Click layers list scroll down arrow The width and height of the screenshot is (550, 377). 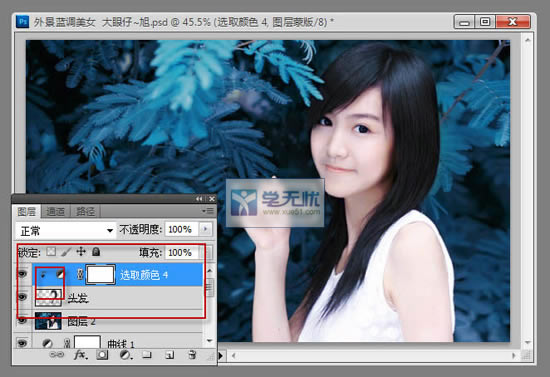click(210, 340)
